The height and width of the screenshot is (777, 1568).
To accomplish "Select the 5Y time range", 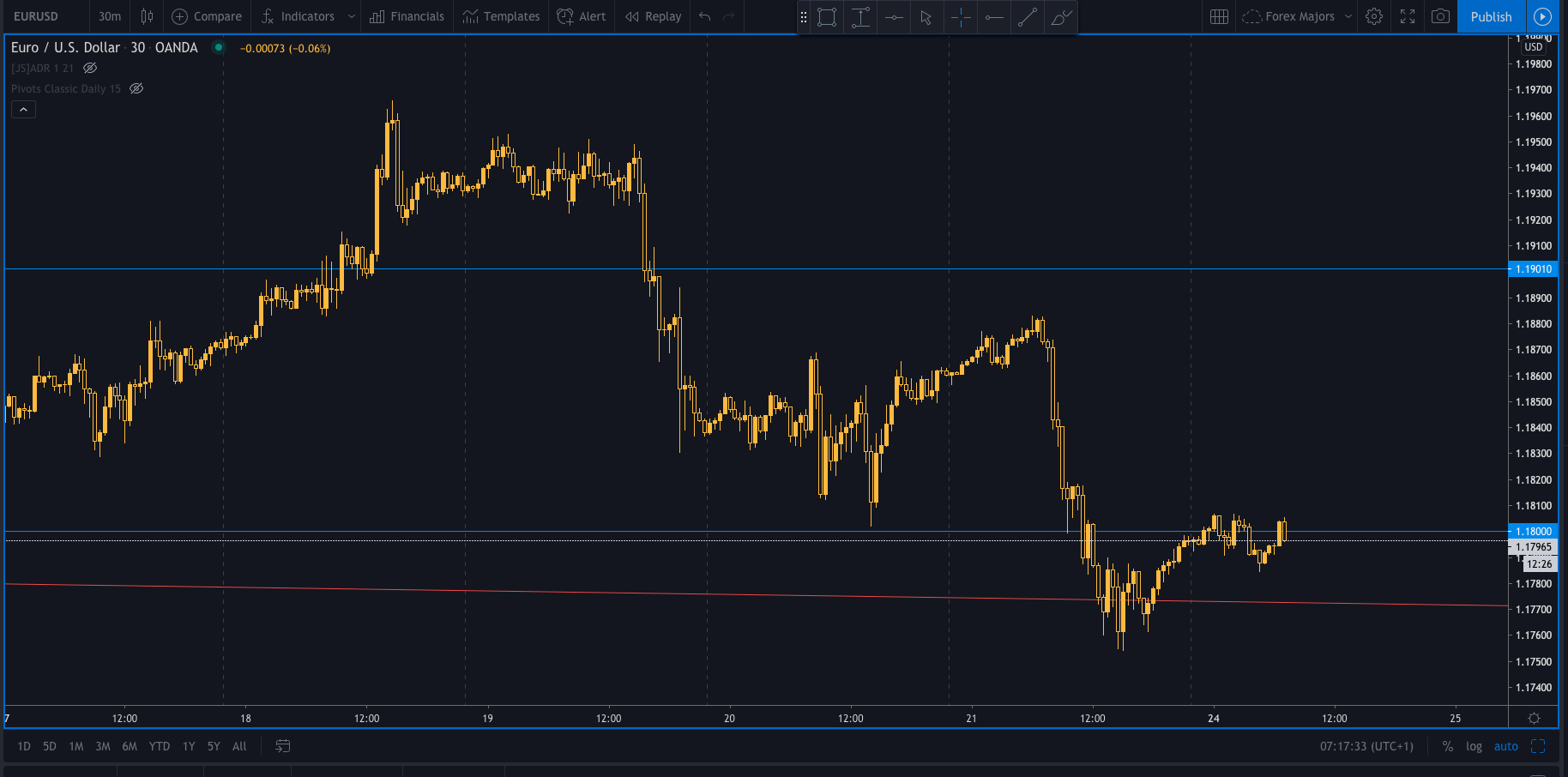I will (214, 746).
